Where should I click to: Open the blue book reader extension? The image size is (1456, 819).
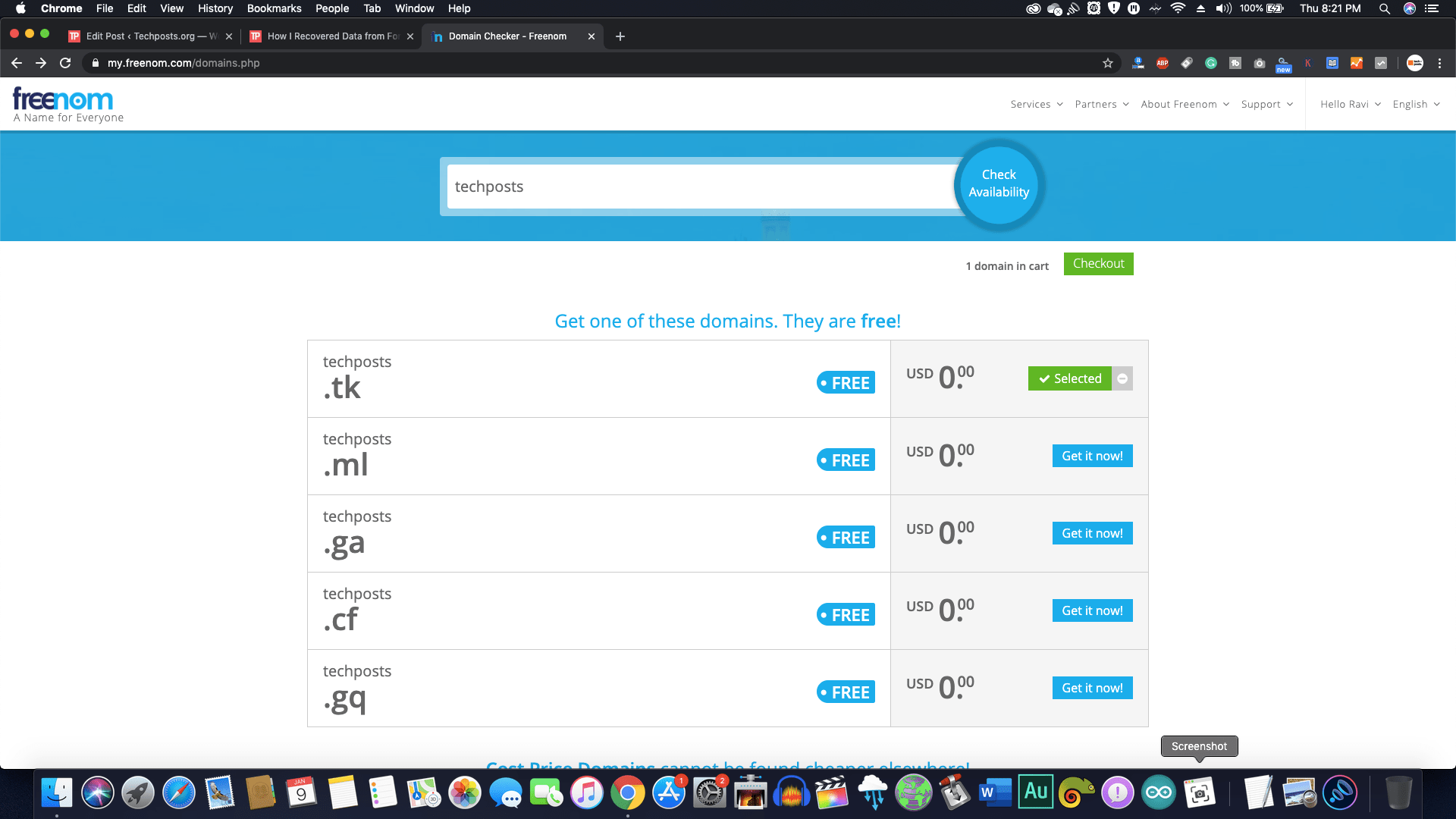pyautogui.click(x=1332, y=63)
